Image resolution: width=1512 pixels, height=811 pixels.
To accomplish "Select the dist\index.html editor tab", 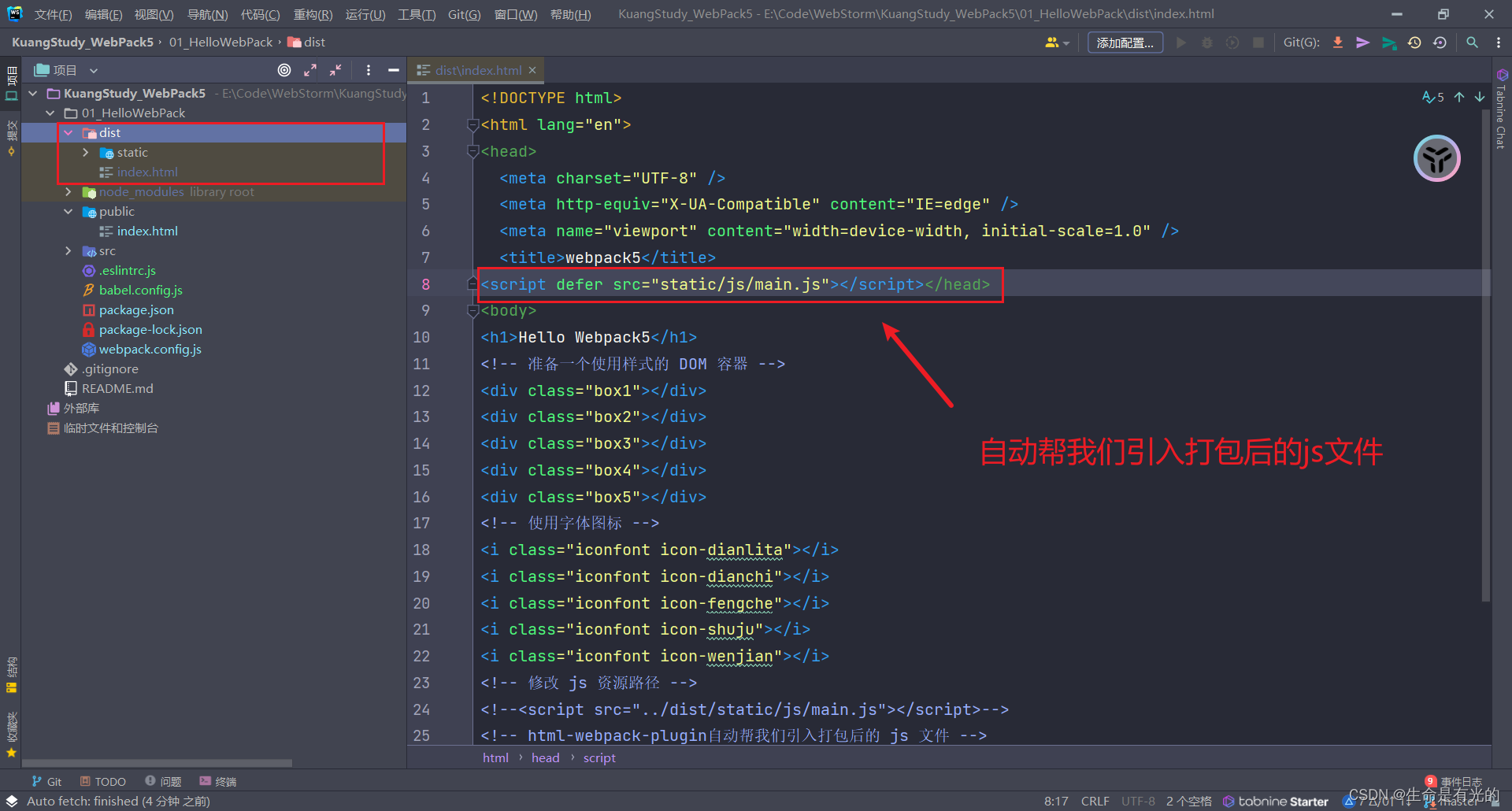I will pos(477,70).
